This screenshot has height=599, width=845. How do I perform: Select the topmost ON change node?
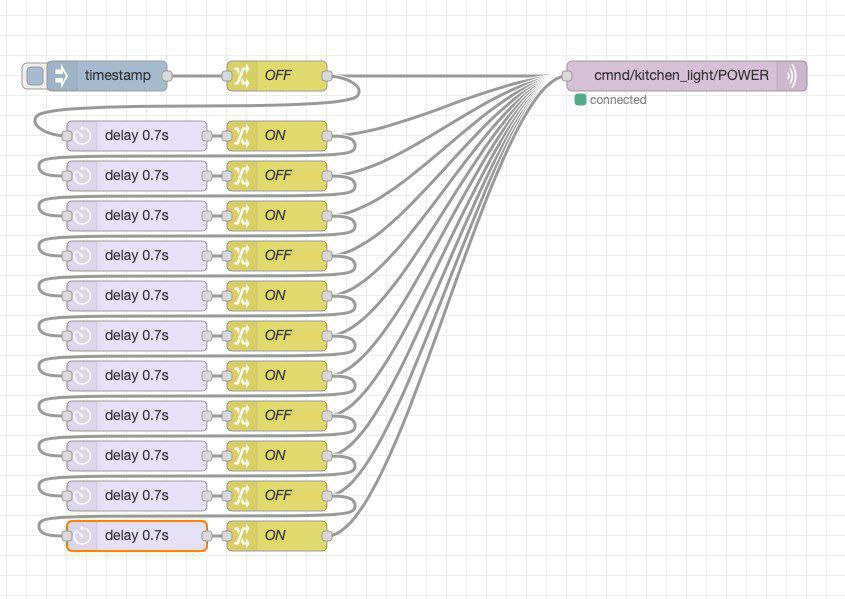click(x=277, y=136)
